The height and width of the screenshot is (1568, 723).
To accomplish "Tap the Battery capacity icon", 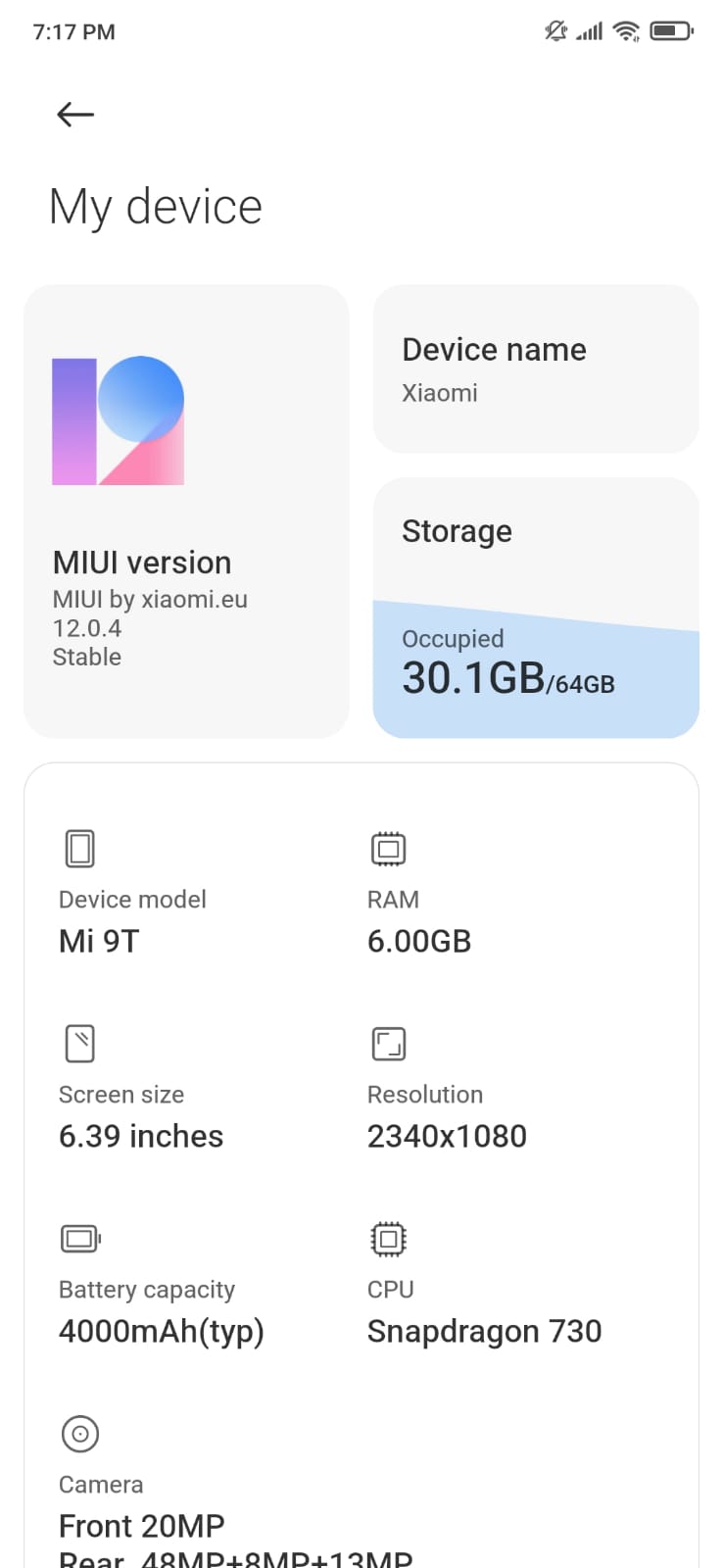I will point(81,1239).
